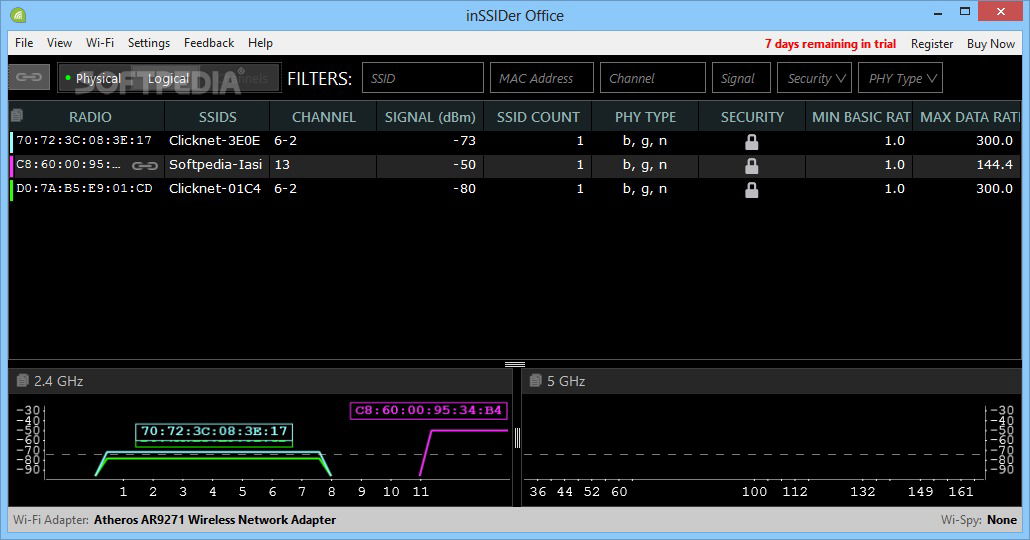Click the Clicknet-01C4 SSID cell
This screenshot has width=1030, height=540.
click(215, 189)
